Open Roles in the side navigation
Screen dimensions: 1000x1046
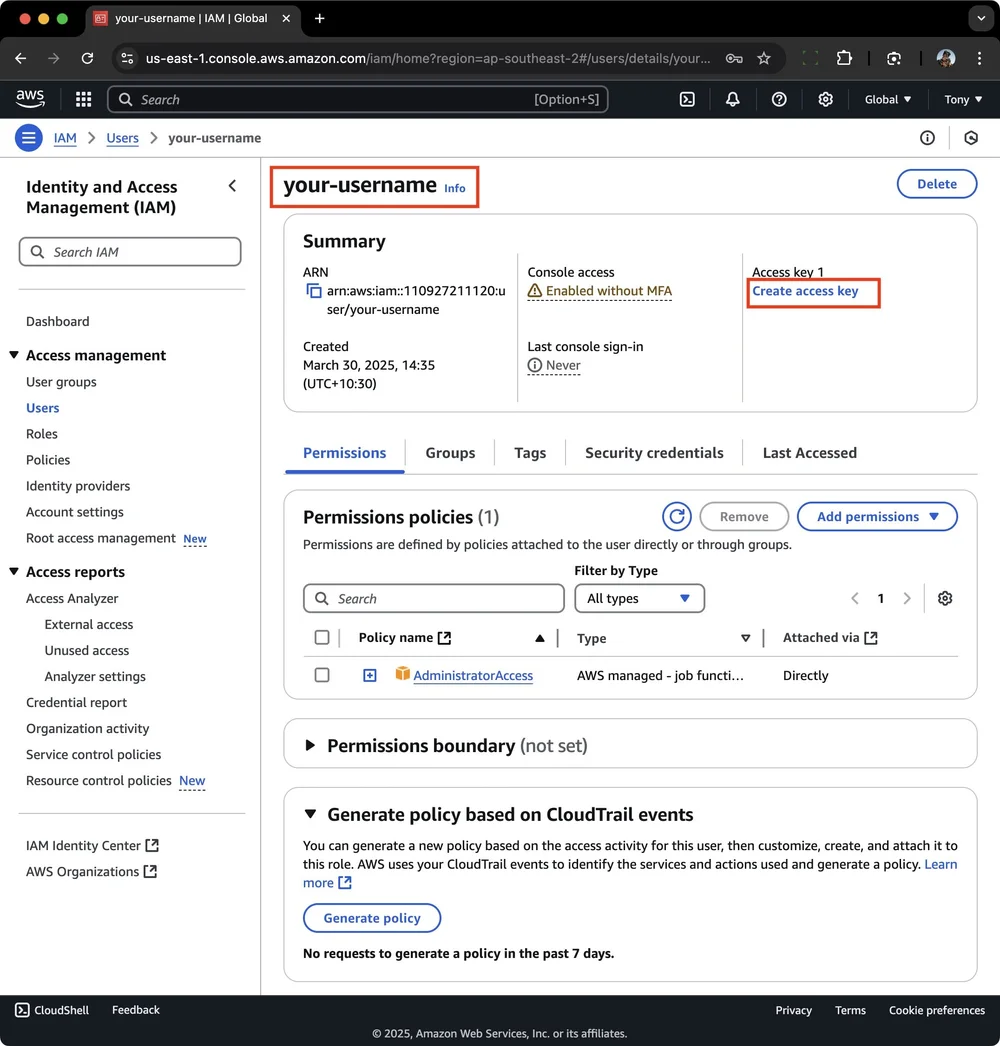click(x=42, y=434)
